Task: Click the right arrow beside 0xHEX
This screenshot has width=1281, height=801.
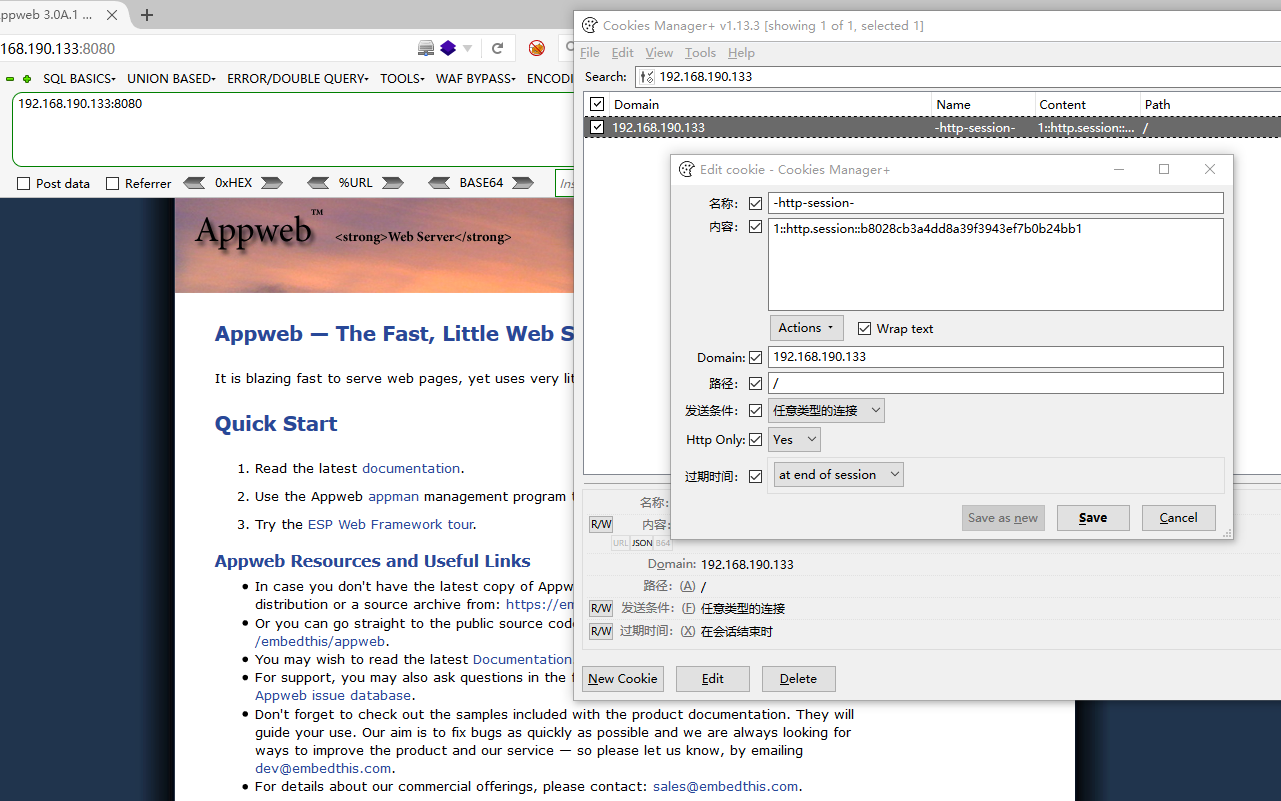Action: [x=272, y=183]
